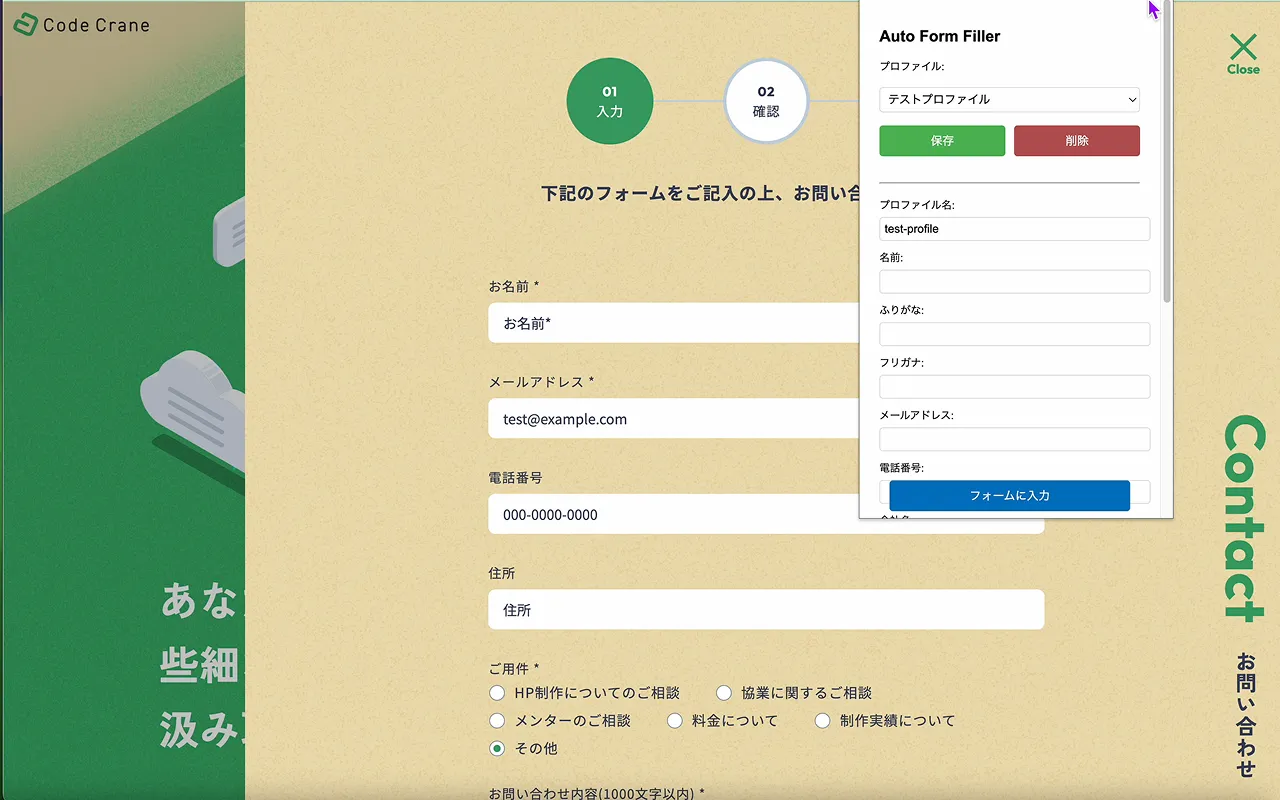
Task: Select HP制作についてのご相談 radio button
Action: 497,693
